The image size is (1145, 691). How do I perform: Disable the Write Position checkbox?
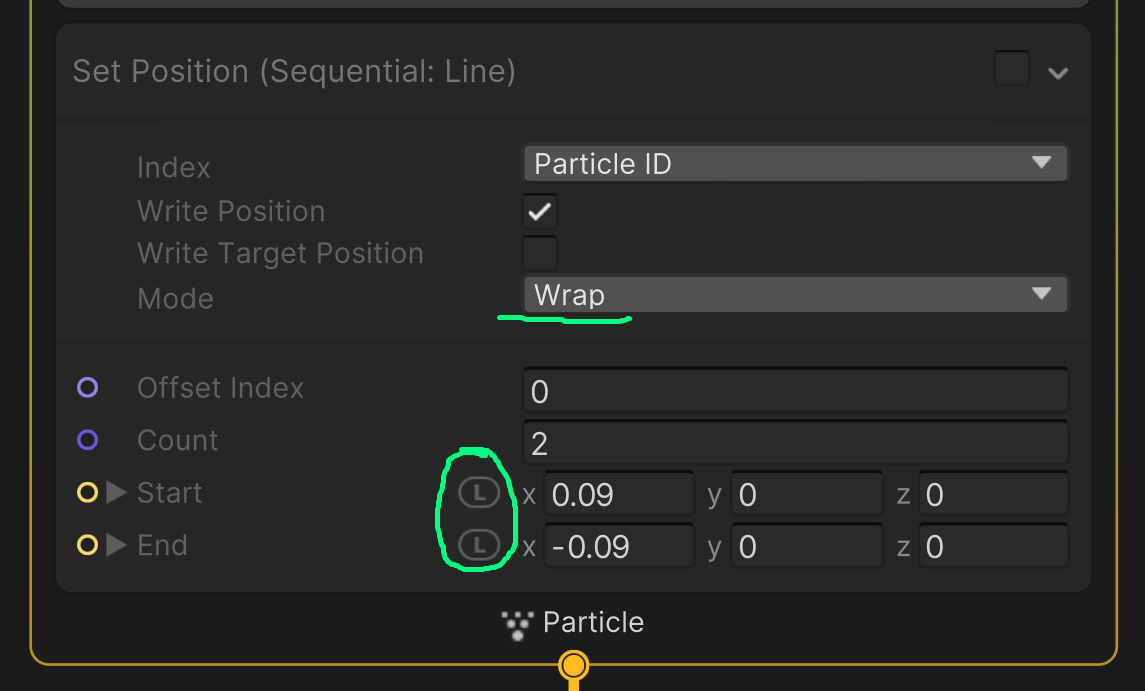539,211
